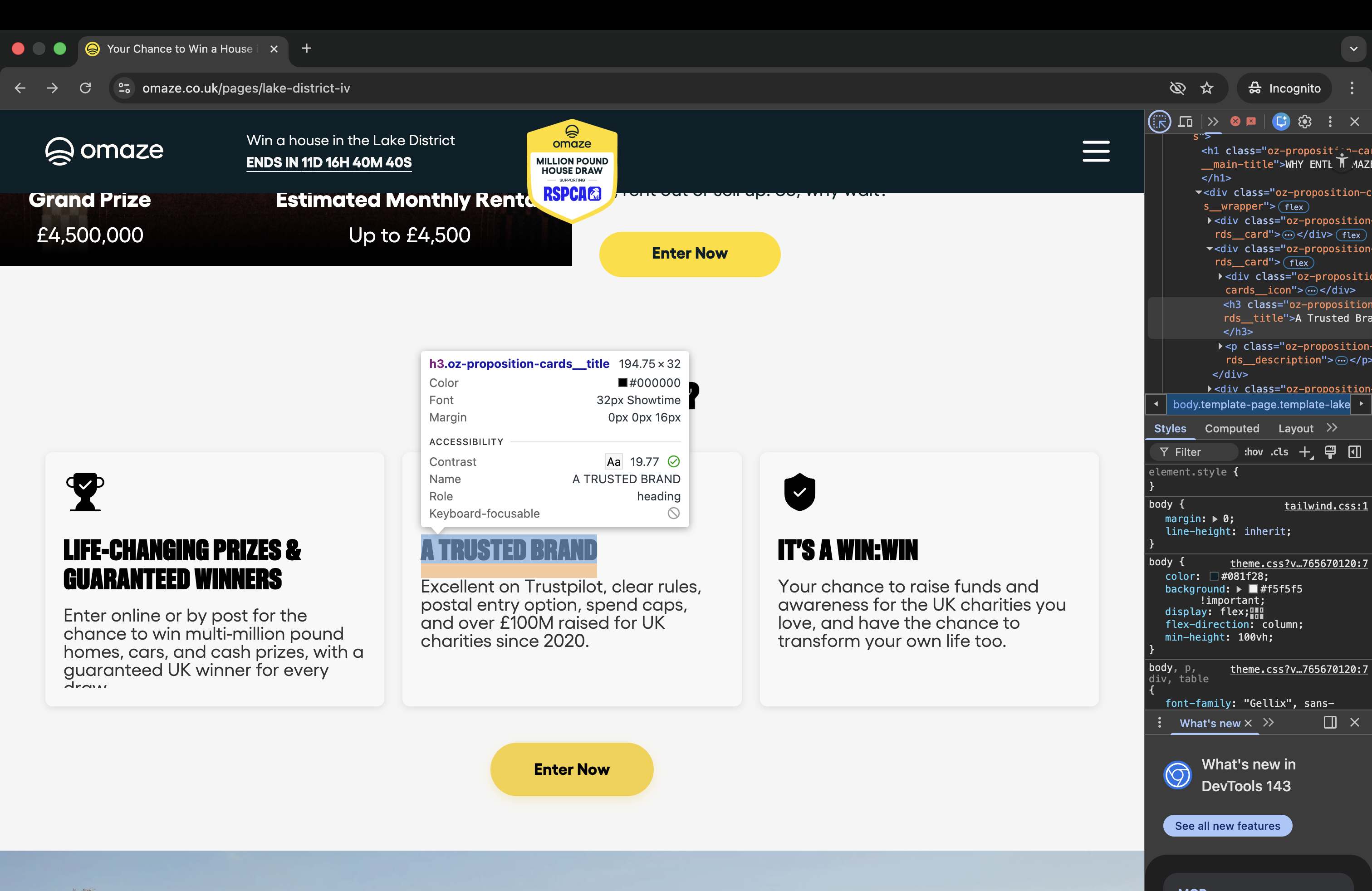Screen dimensions: 1372x891
Task: Click Enter Now beside the Grand Prize banner
Action: pos(690,254)
